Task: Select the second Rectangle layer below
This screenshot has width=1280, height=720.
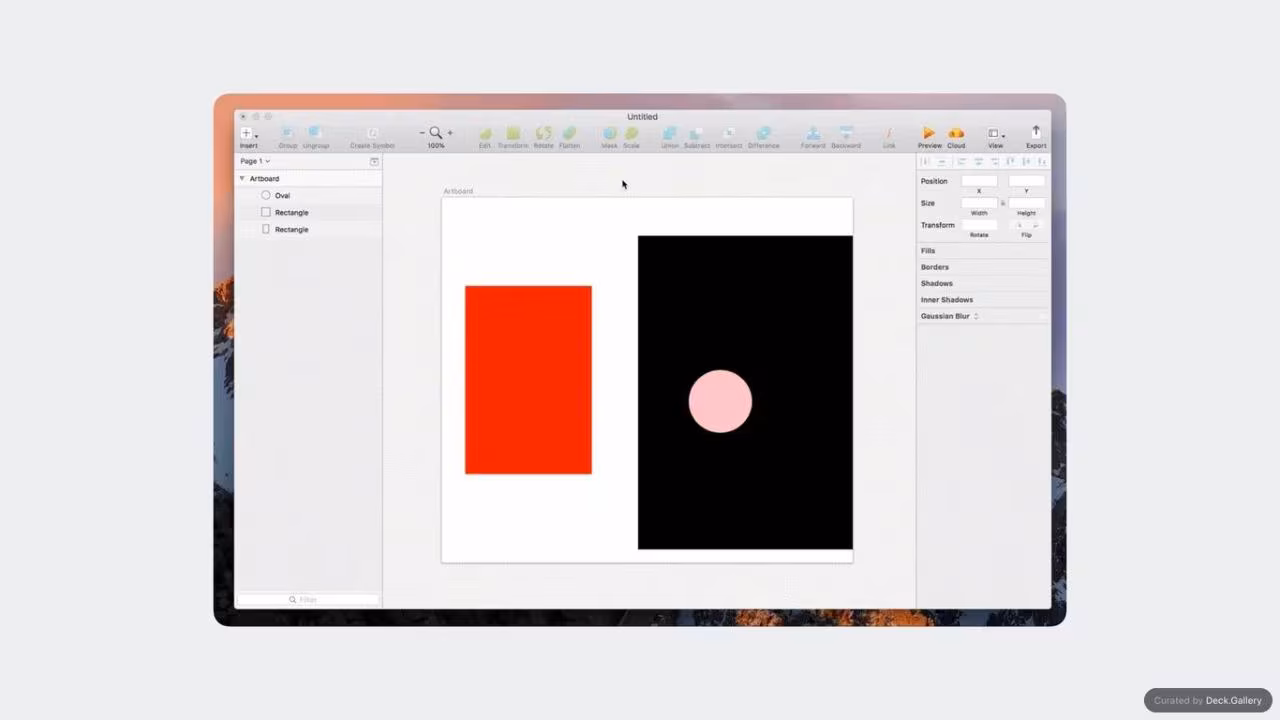Action: pos(308,229)
